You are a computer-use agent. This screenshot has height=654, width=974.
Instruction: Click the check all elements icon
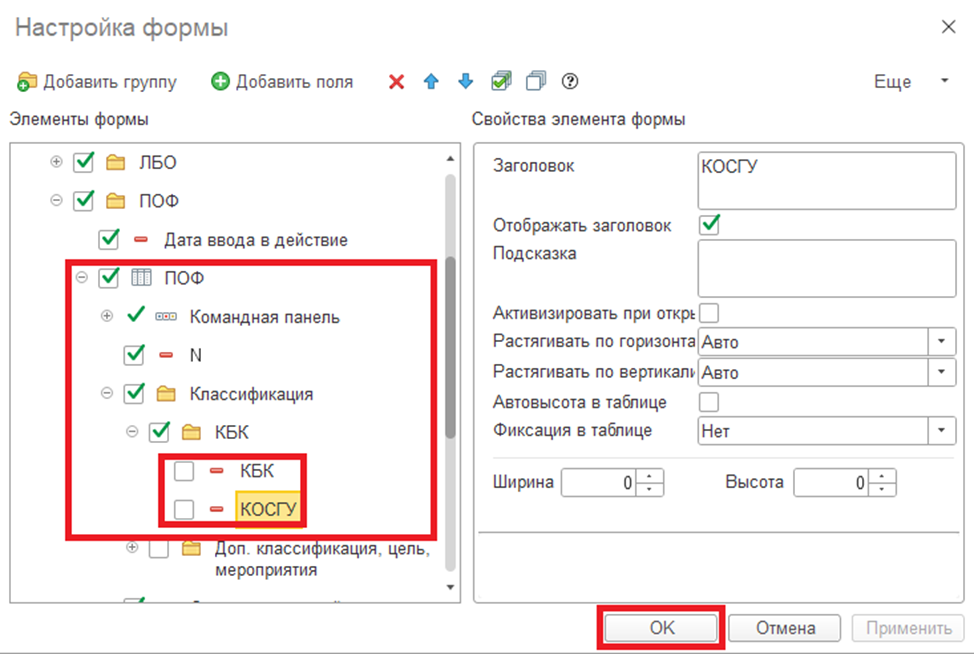click(x=501, y=81)
